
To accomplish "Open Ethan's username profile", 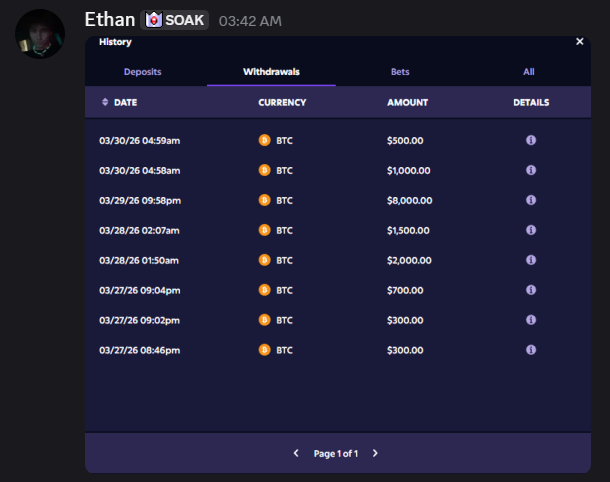I will coord(110,19).
